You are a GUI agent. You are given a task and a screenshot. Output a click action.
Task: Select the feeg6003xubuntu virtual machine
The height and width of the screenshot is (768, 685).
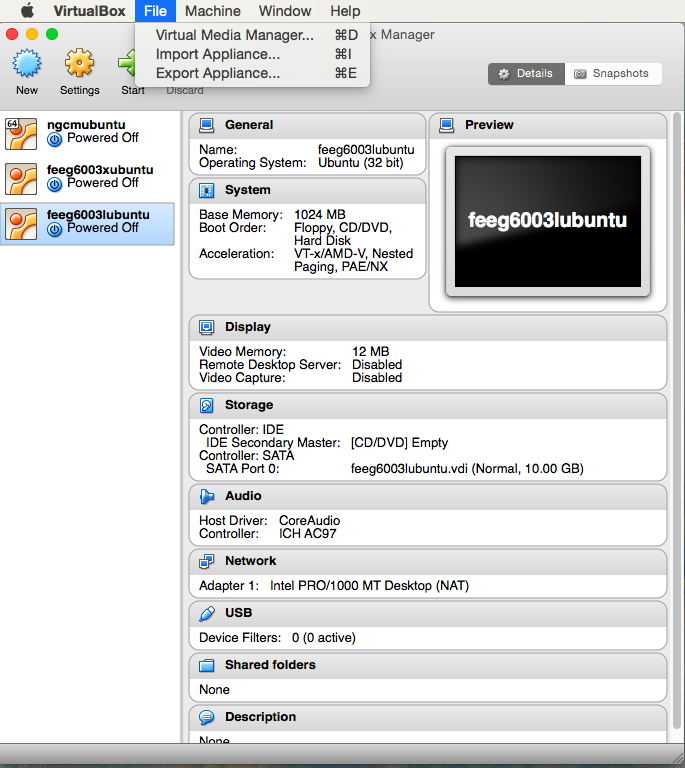coord(87,179)
